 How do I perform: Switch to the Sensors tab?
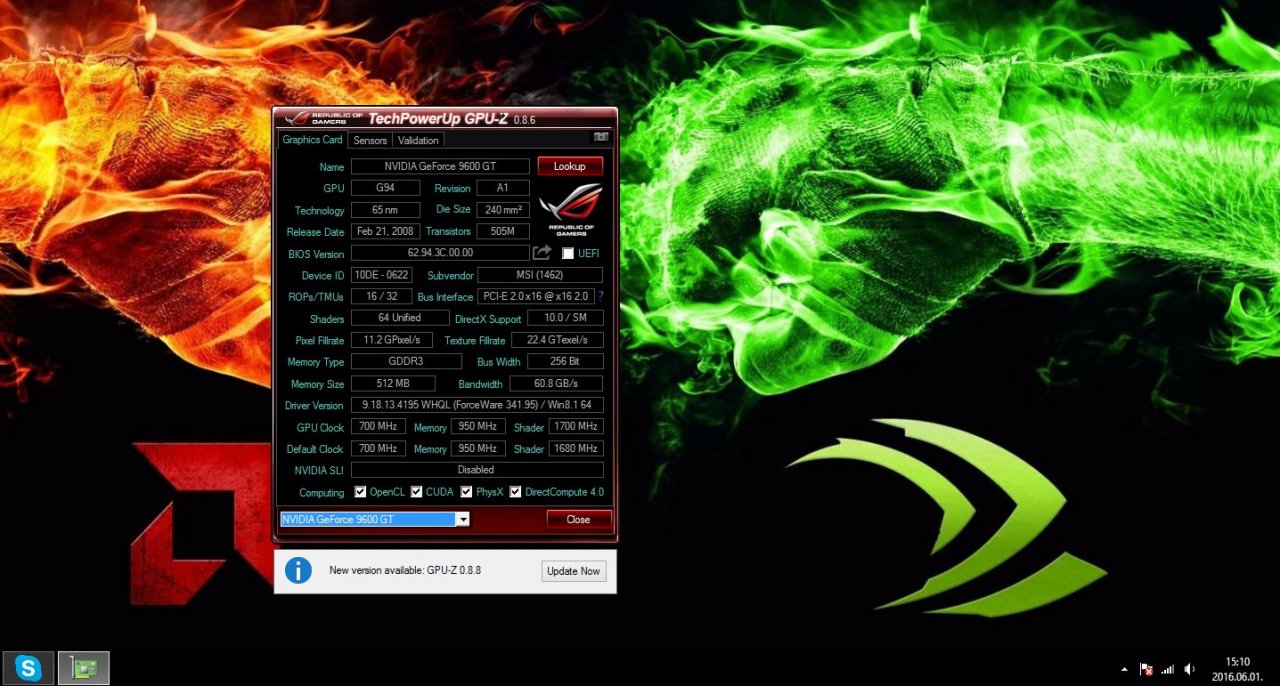click(x=370, y=140)
